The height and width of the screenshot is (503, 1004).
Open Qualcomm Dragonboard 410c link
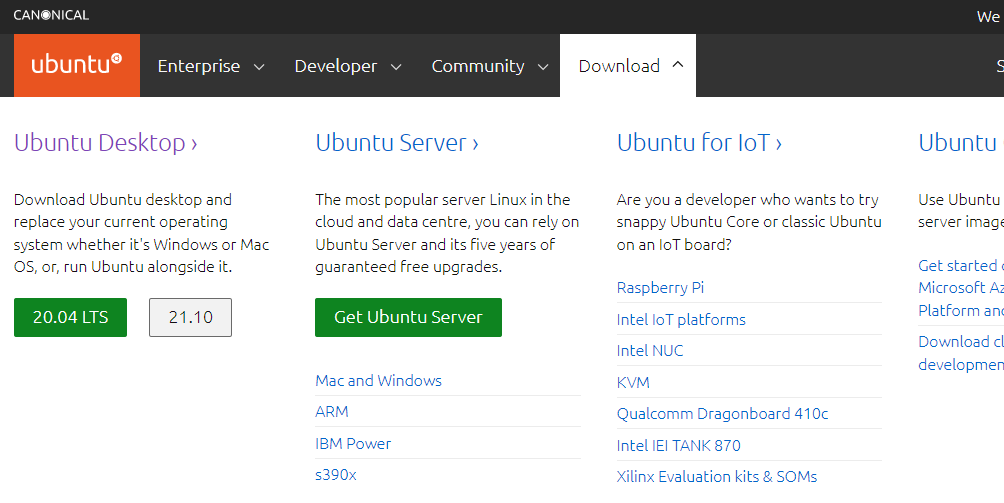click(722, 414)
